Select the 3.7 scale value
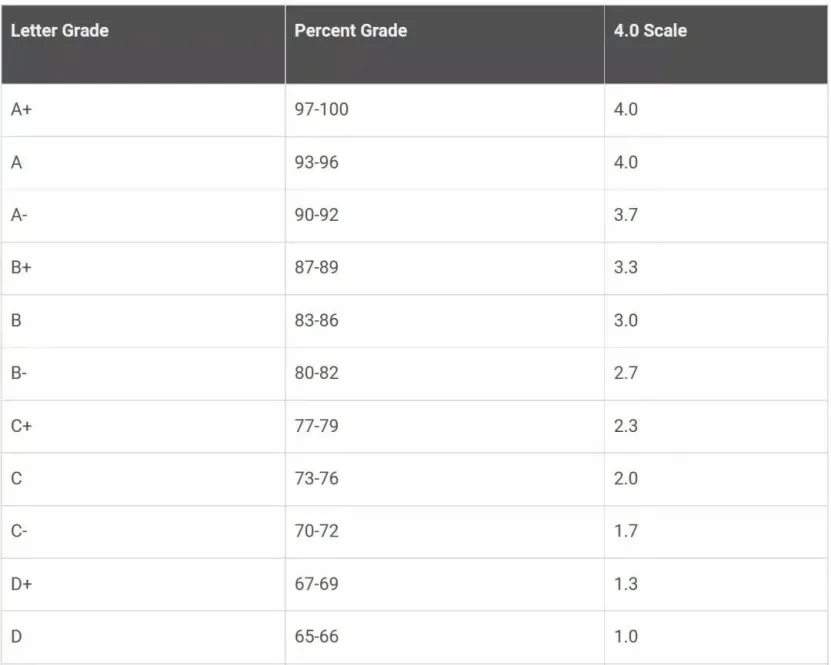 point(625,215)
